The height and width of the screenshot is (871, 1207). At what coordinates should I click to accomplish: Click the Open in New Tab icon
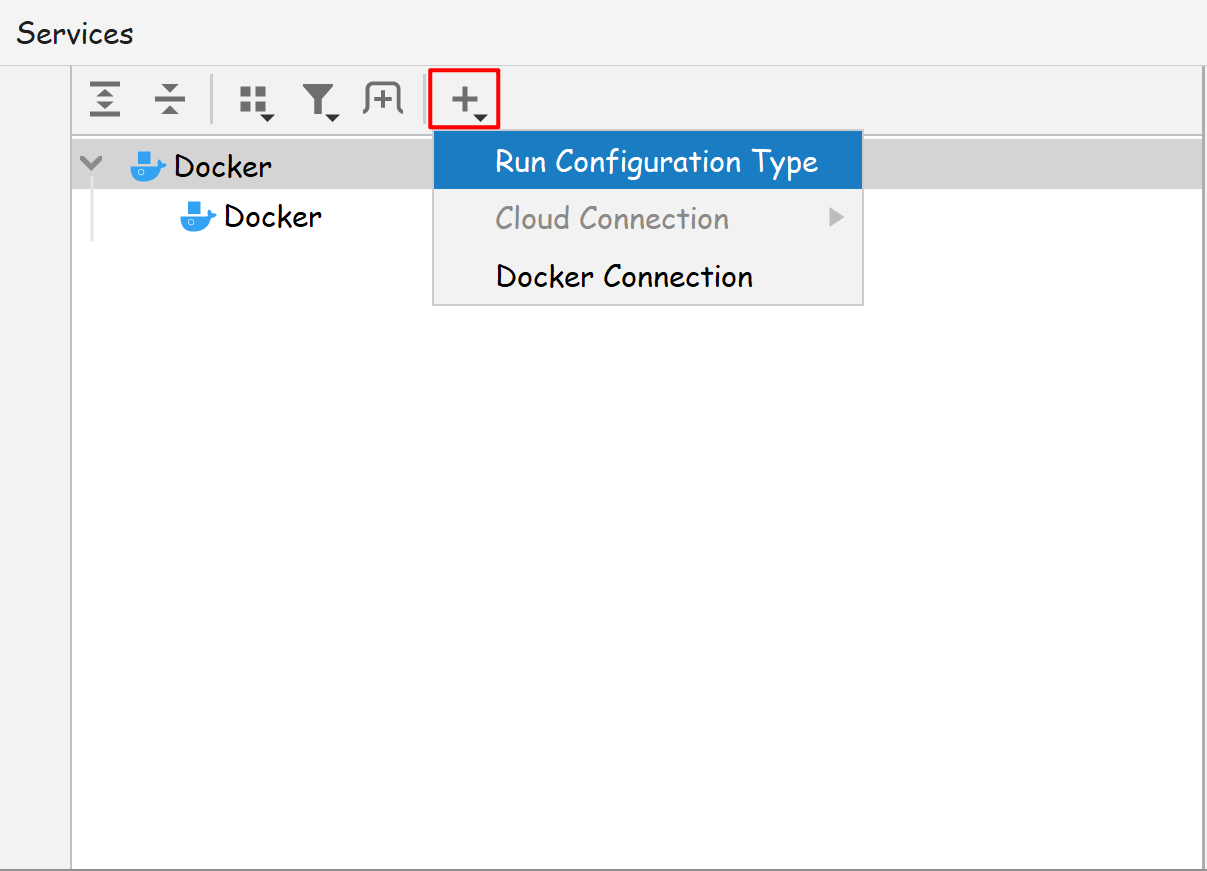click(x=383, y=98)
